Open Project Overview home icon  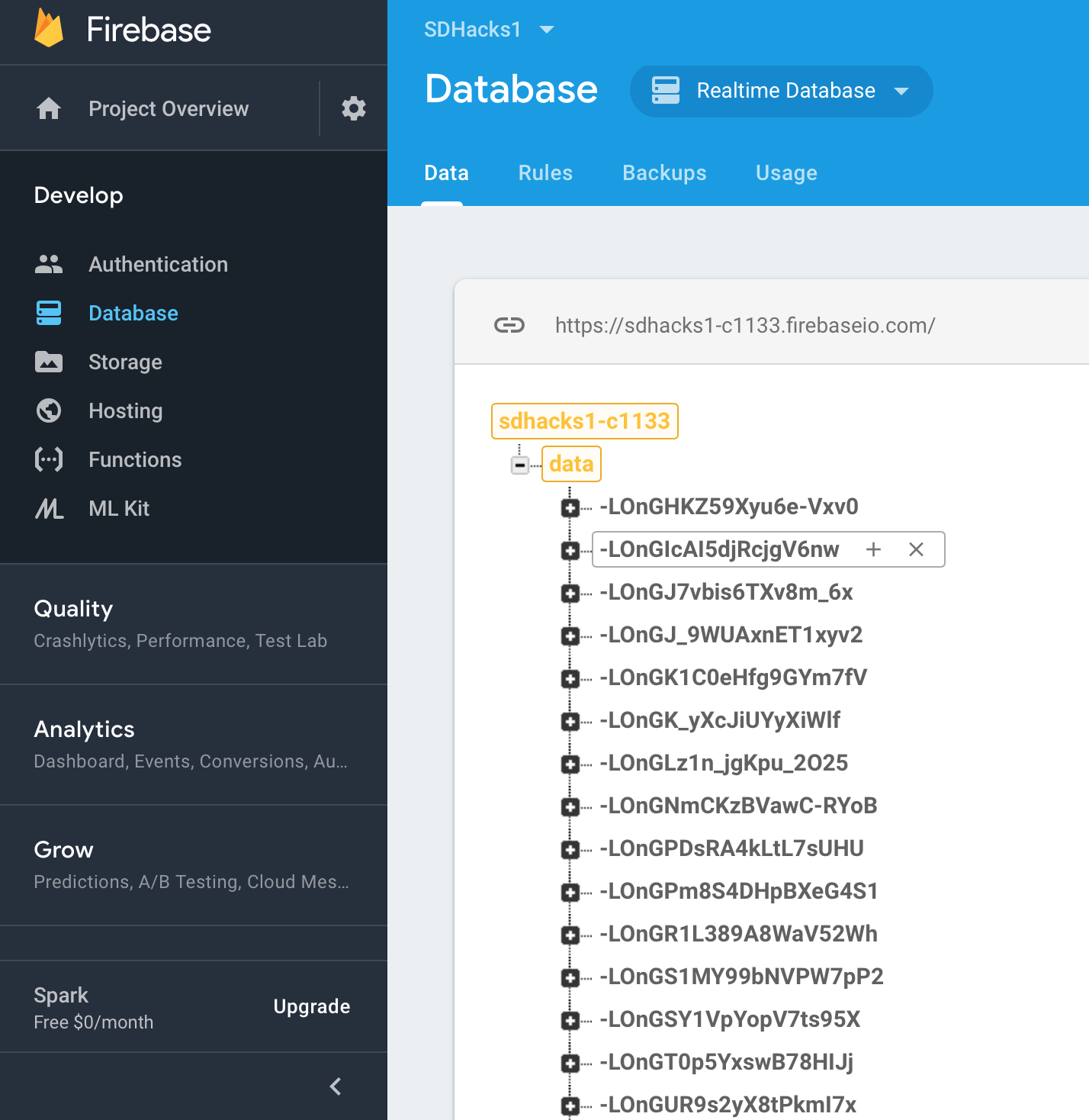point(49,108)
